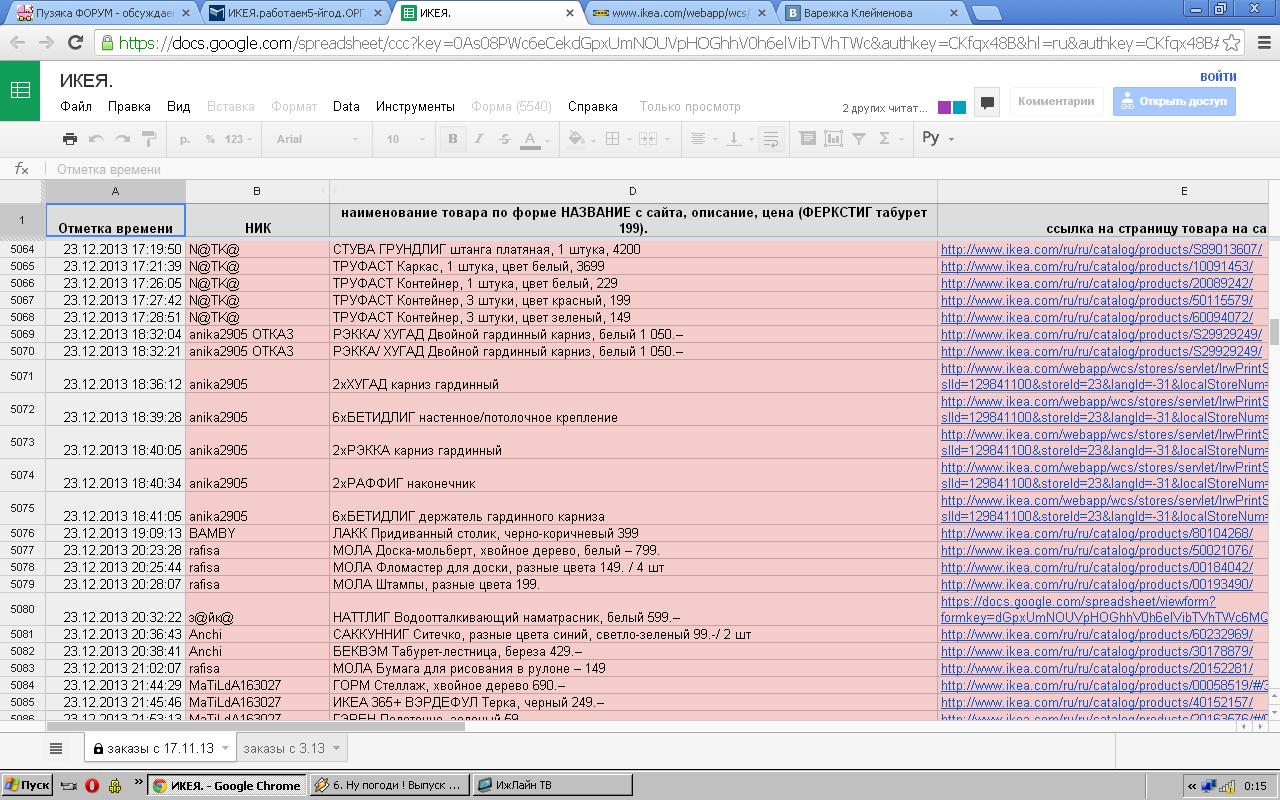
Task: Open the Arial font dropdown
Action: [315, 139]
